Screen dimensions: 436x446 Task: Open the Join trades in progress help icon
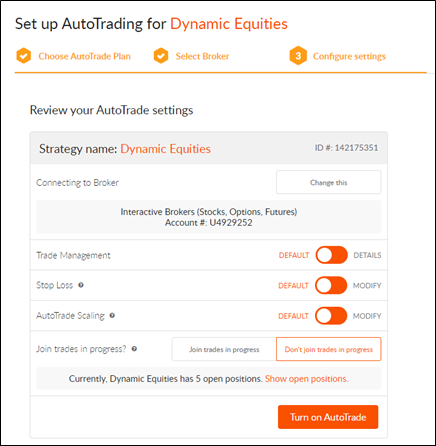pos(134,349)
